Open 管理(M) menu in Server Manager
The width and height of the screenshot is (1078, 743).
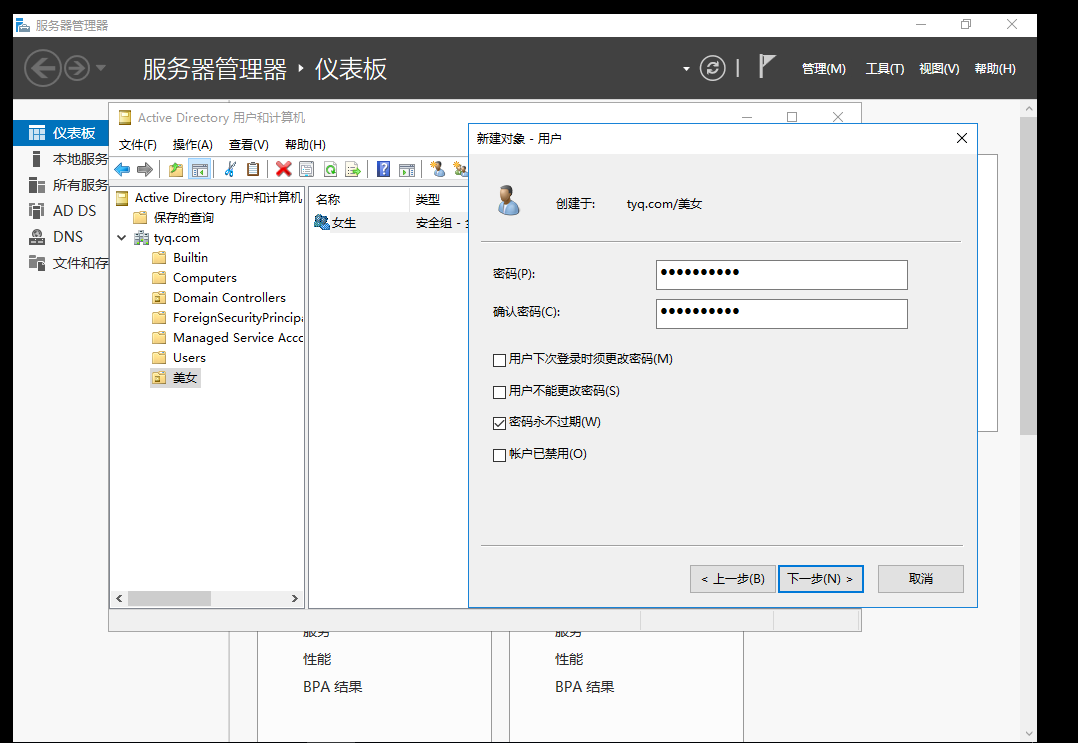[x=824, y=69]
